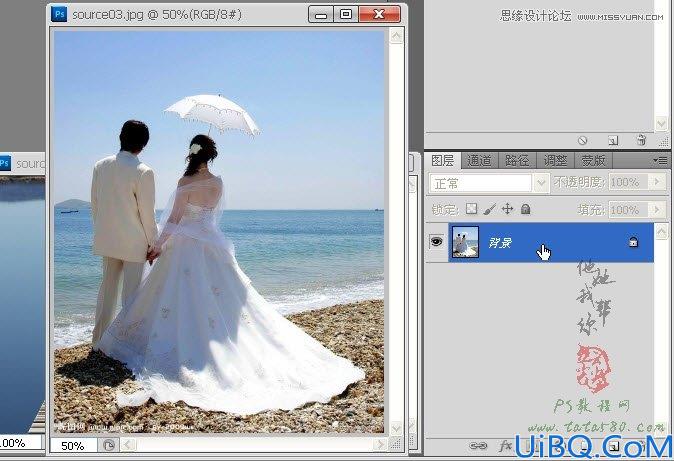Click the new item icon in upper panel

[x=613, y=140]
